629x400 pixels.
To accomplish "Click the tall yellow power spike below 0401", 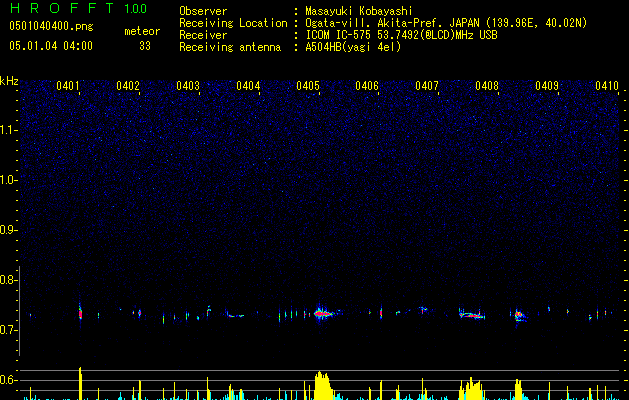I will click(x=80, y=383).
